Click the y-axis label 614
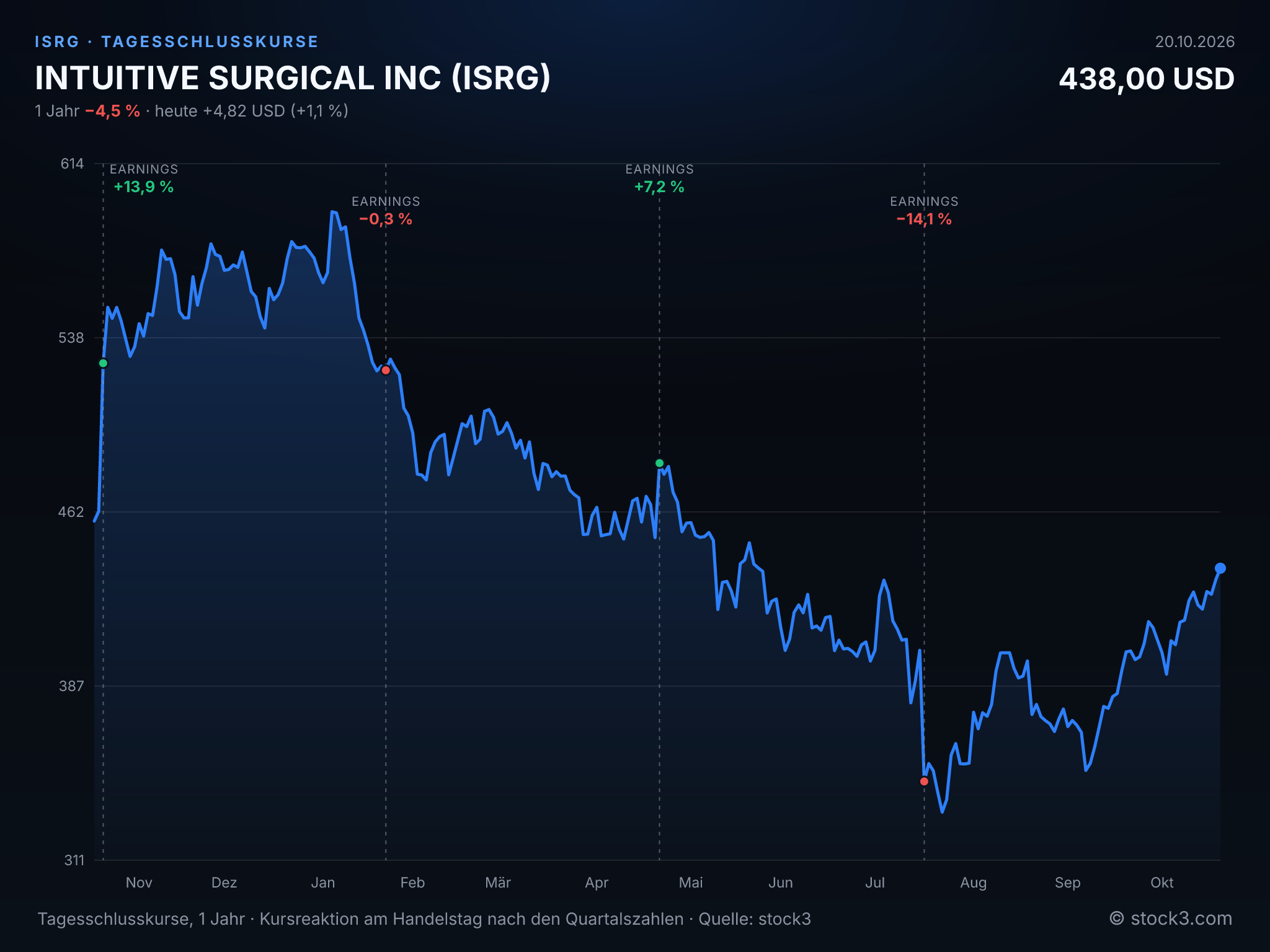 (72, 164)
